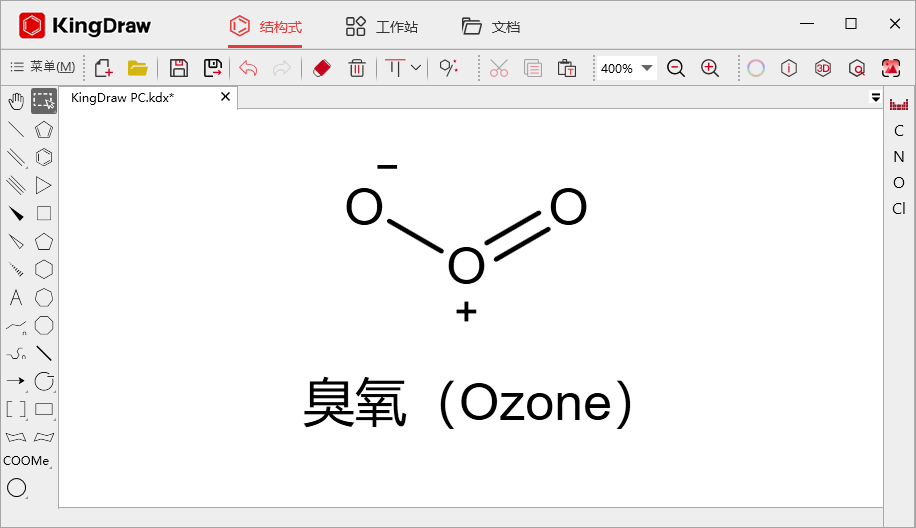The height and width of the screenshot is (528, 916).
Task: Open the 菜单(M) menu
Action: coord(43,67)
